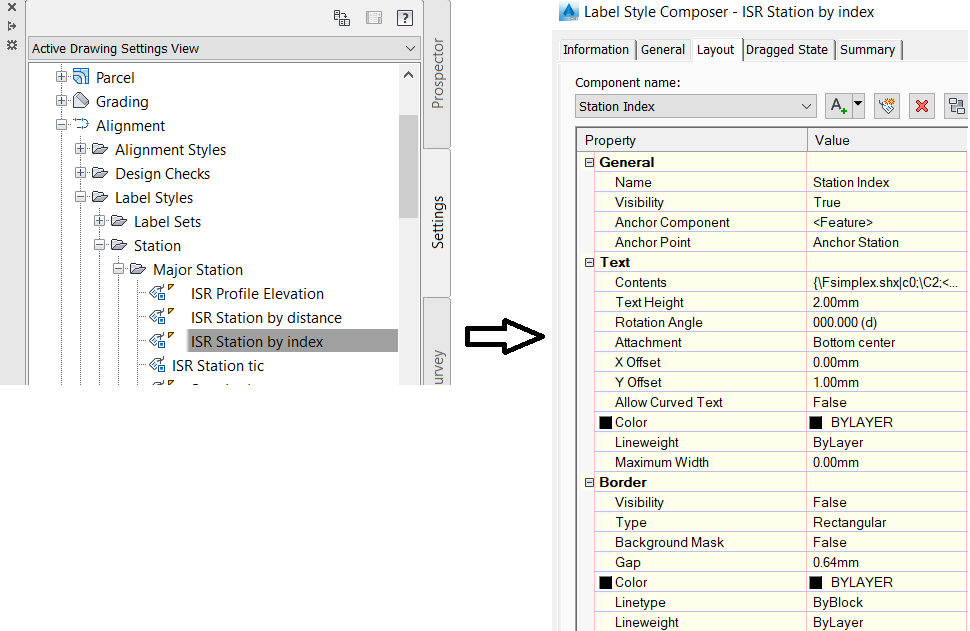Open the Active Drawing Settings View dropdown
970x631 pixels.
[410, 48]
